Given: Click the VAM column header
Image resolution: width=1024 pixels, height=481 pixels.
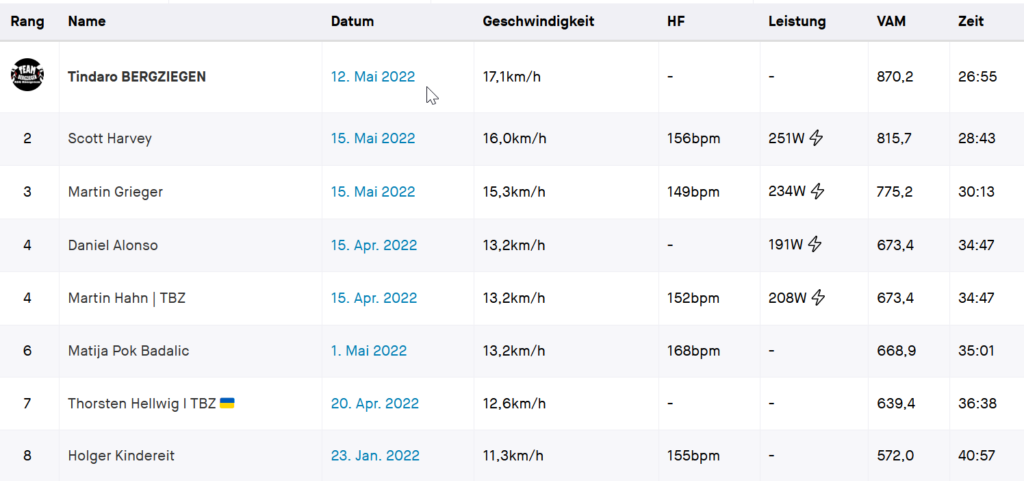Looking at the screenshot, I should pyautogui.click(x=891, y=22).
